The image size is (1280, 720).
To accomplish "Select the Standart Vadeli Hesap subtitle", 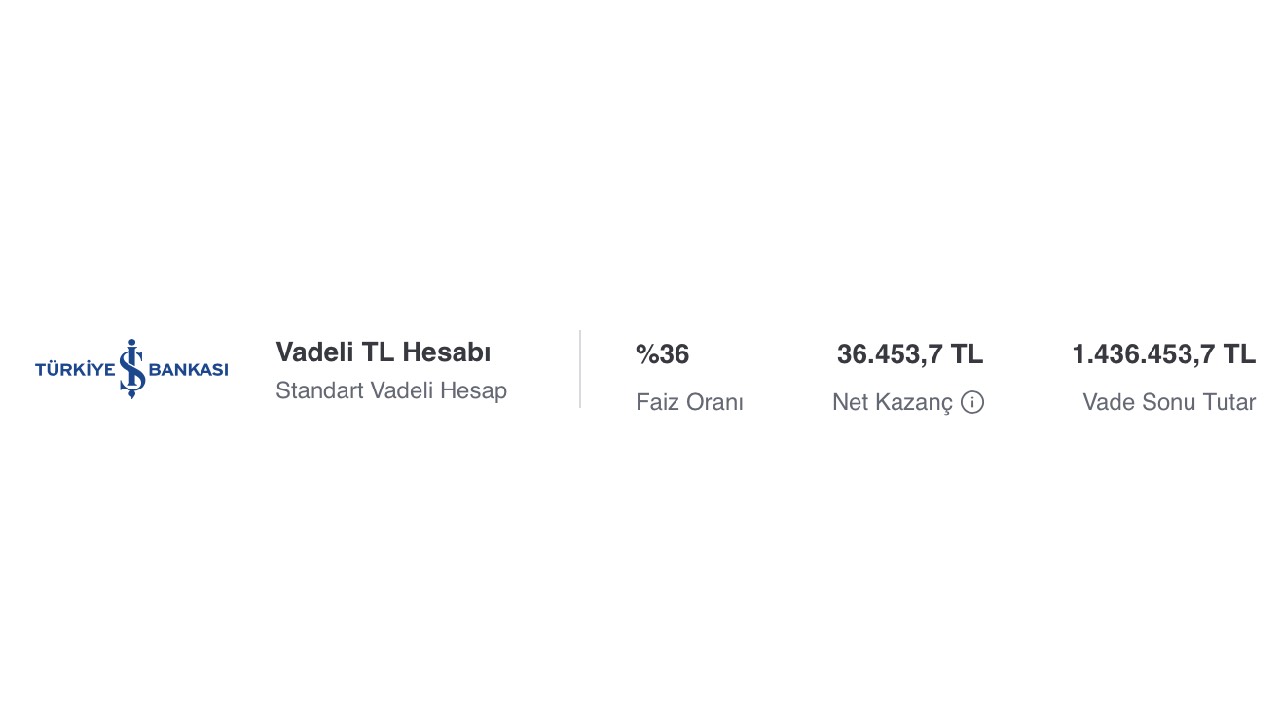I will coord(390,390).
